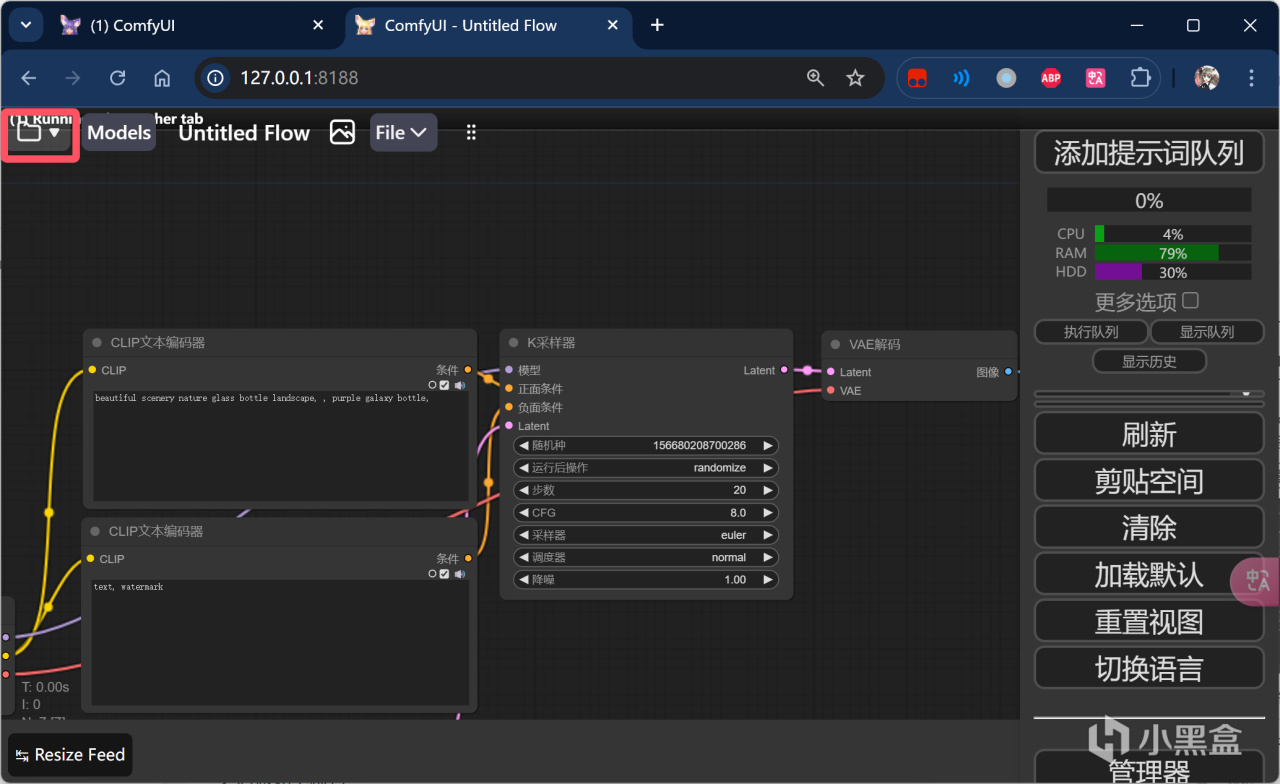Uncheck the checkbox in top CLIP text encoder
This screenshot has width=1280, height=784.
pyautogui.click(x=445, y=385)
